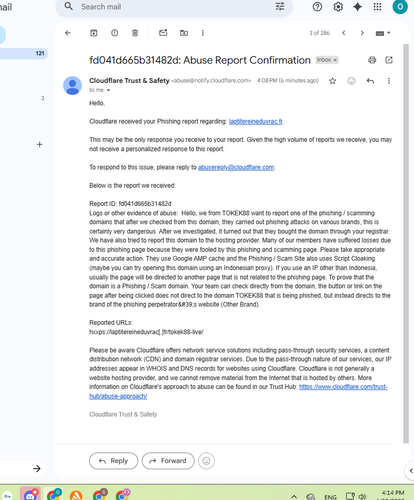Viewport: 414px width, 500px height.
Task: Click the 'Reported URLs:' text
Action: click(111, 323)
